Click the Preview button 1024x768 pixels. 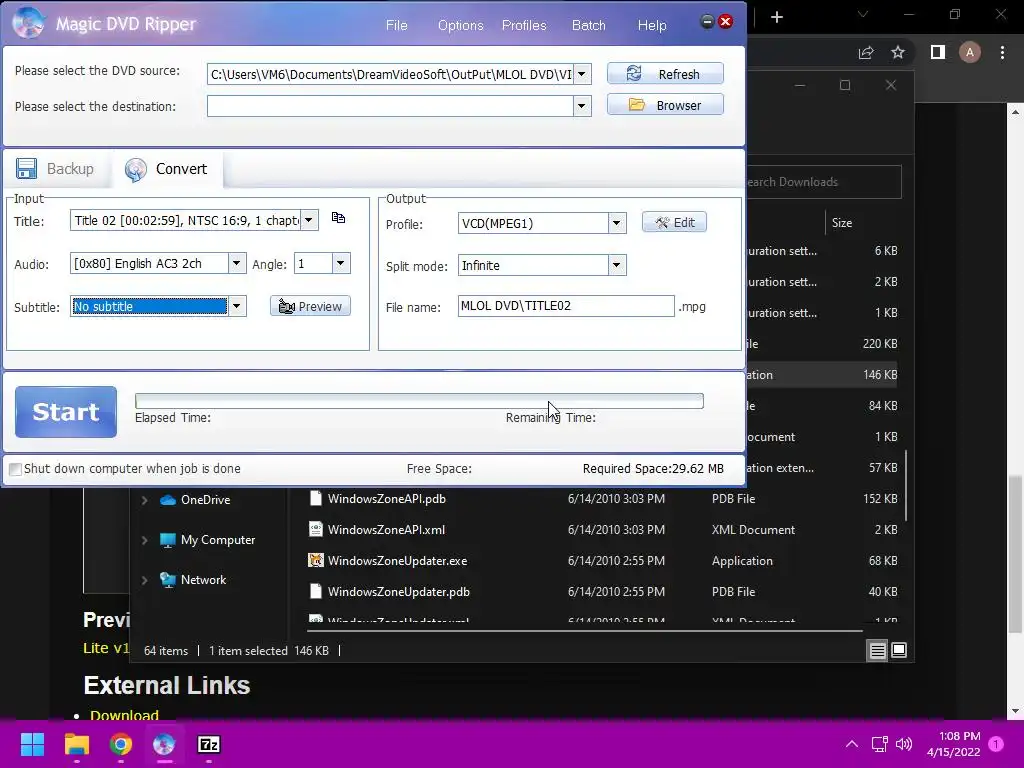(x=310, y=306)
